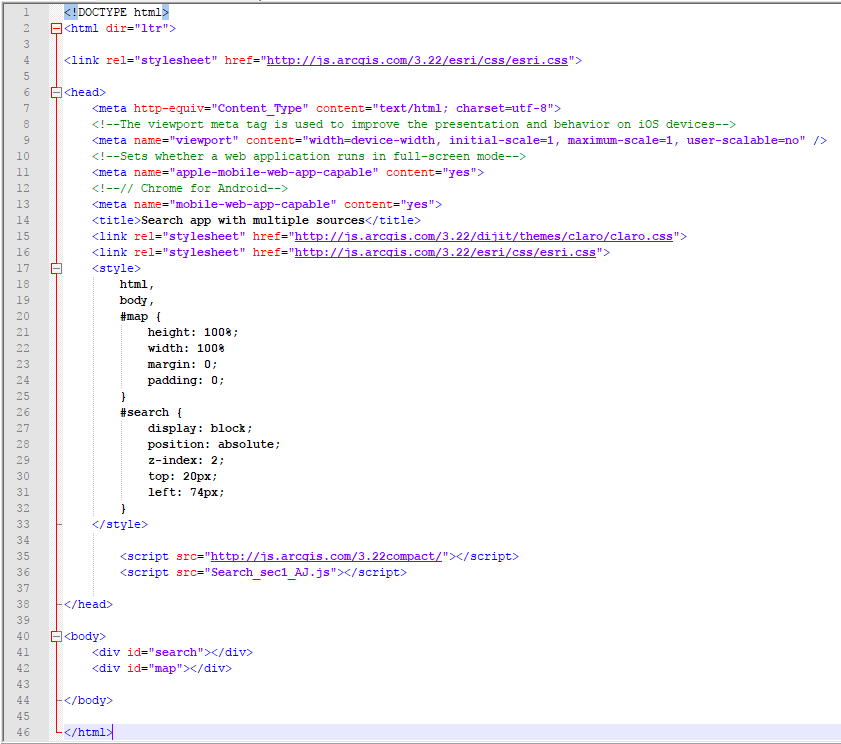Click the DOCTYPE html declaration
The height and width of the screenshot is (744, 841).
116,12
